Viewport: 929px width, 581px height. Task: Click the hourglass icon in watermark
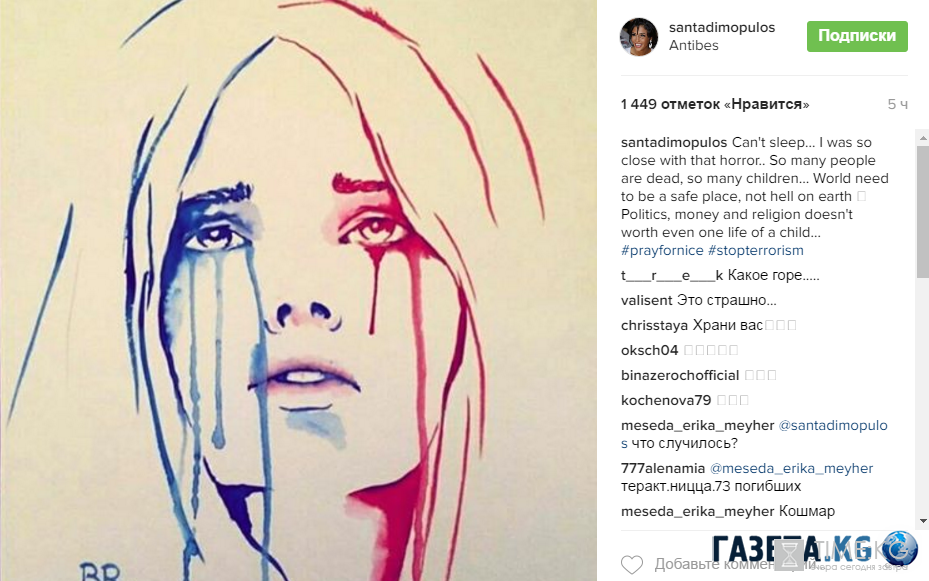tap(790, 554)
